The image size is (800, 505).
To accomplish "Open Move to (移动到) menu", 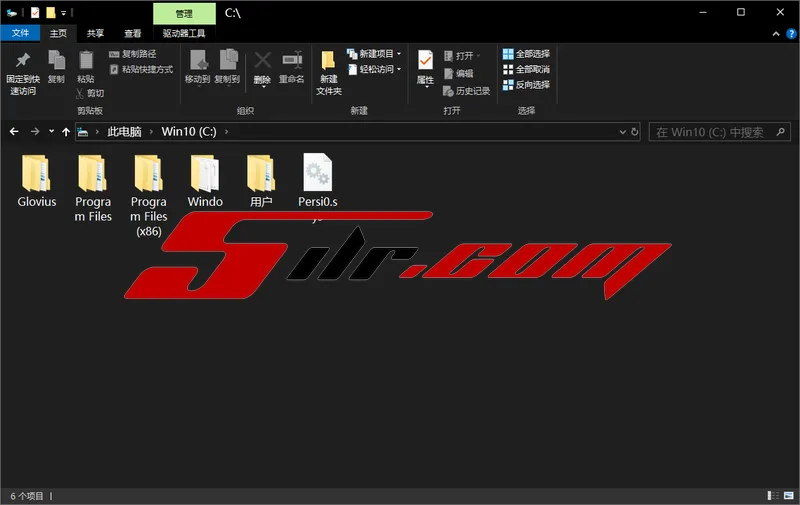I will [197, 68].
